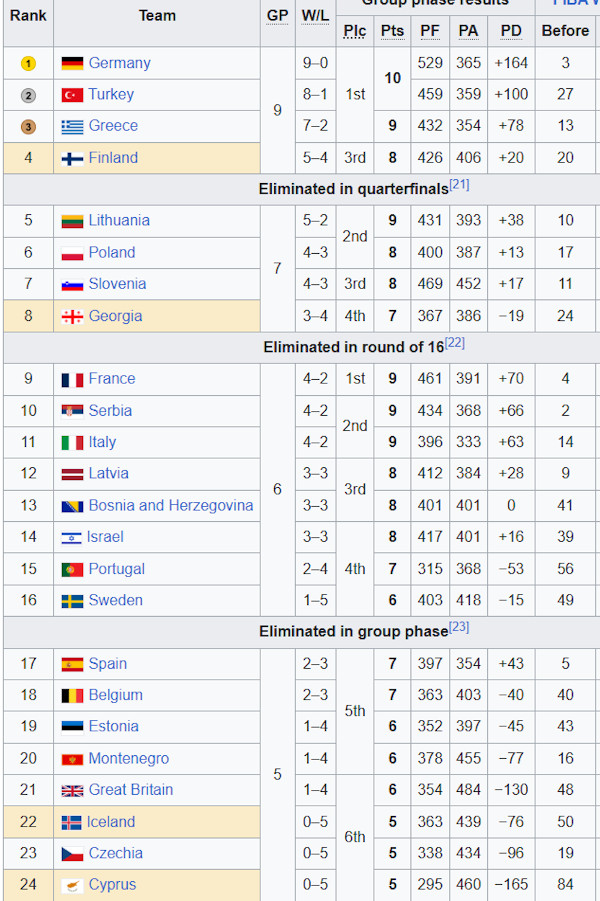Image resolution: width=600 pixels, height=901 pixels.
Task: Click the Georgia flag icon
Action: (x=72, y=317)
